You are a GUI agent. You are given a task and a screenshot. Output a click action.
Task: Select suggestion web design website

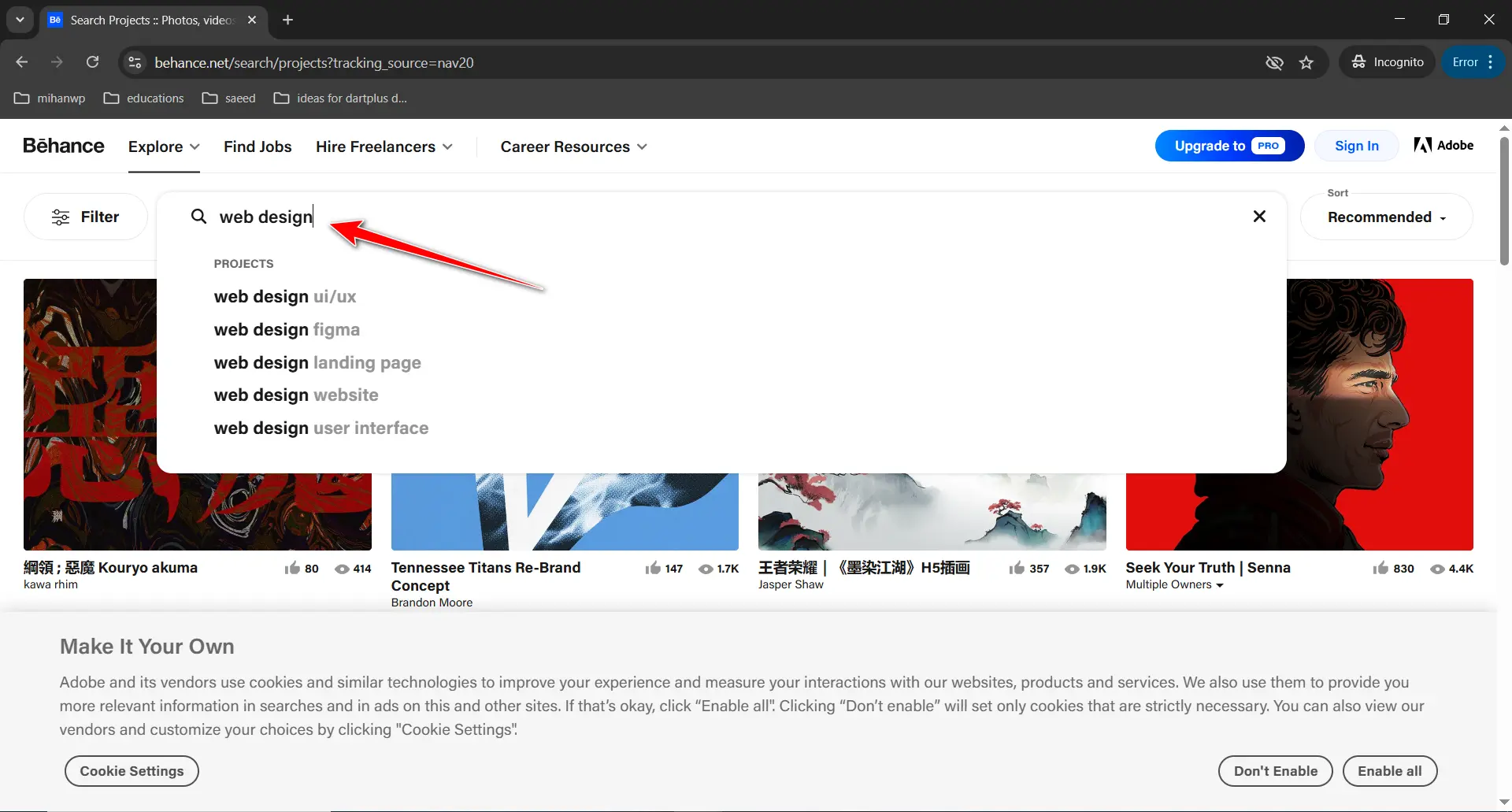point(296,395)
